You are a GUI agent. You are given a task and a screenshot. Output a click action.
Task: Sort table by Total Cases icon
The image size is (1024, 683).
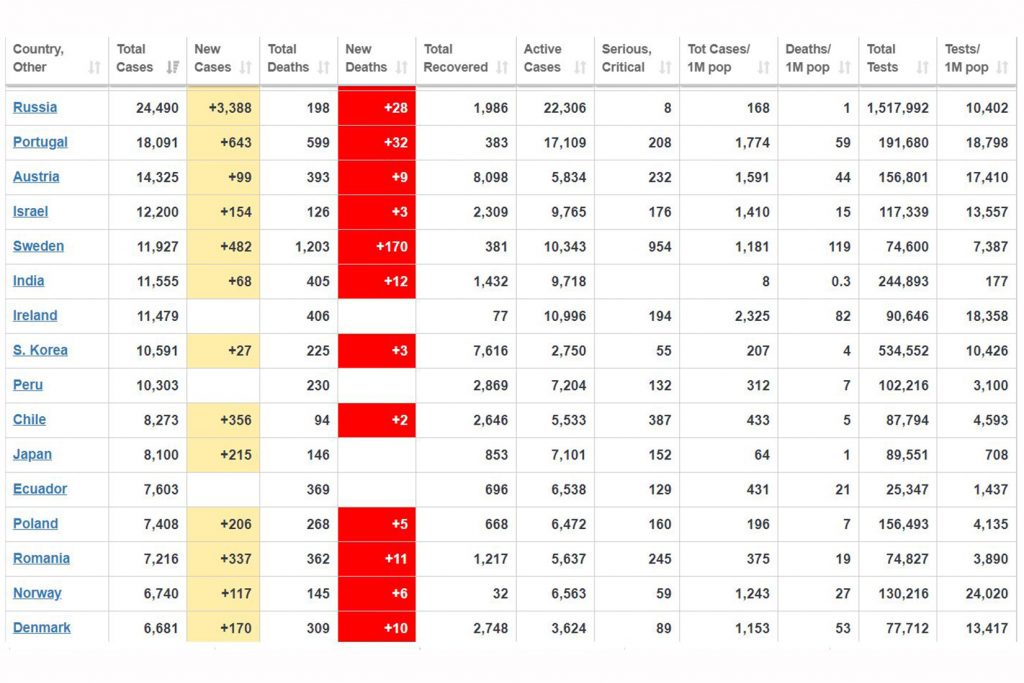coord(173,67)
